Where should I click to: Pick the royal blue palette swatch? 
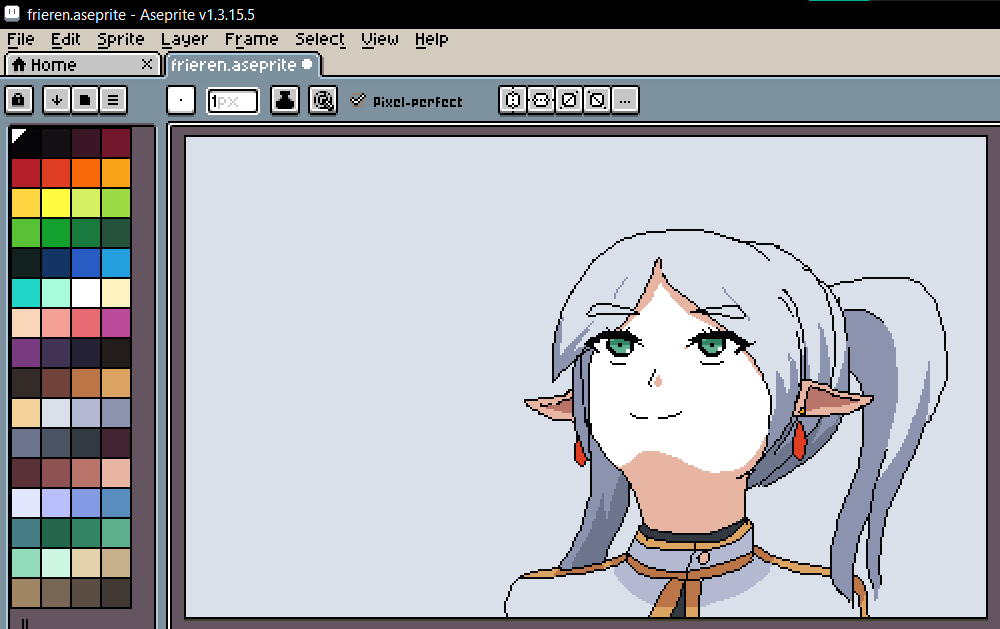(x=85, y=263)
